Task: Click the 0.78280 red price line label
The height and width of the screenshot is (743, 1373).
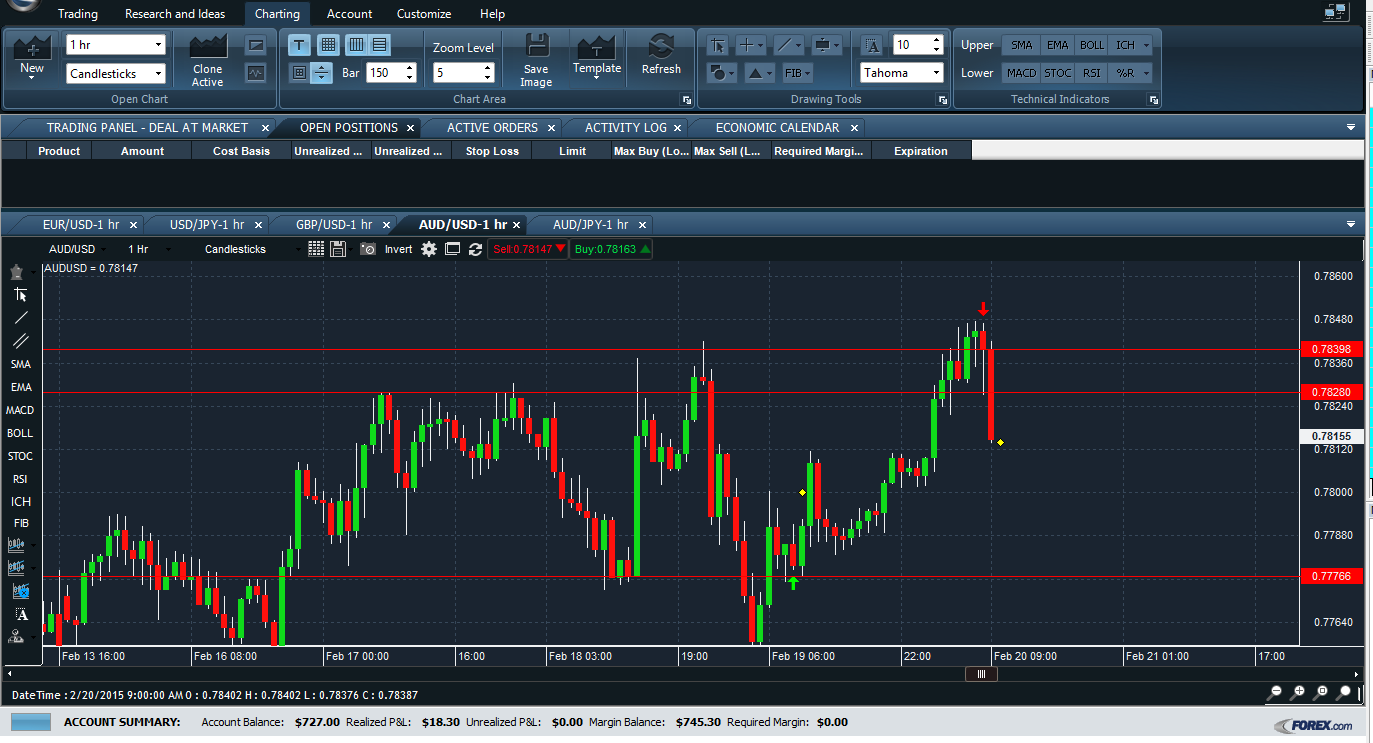Action: (x=1331, y=392)
